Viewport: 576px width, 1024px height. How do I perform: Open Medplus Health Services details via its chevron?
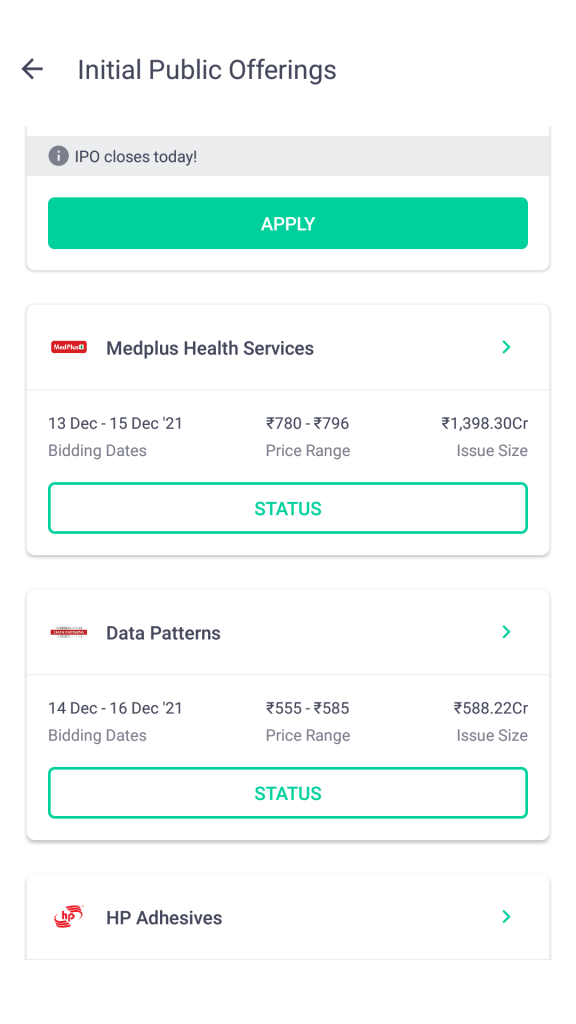(506, 347)
